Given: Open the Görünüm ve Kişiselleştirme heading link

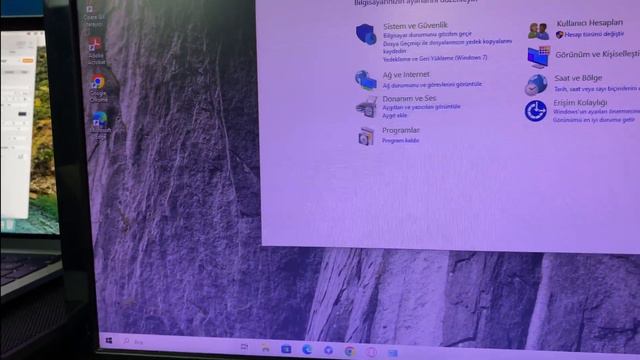Looking at the screenshot, I should coord(597,54).
